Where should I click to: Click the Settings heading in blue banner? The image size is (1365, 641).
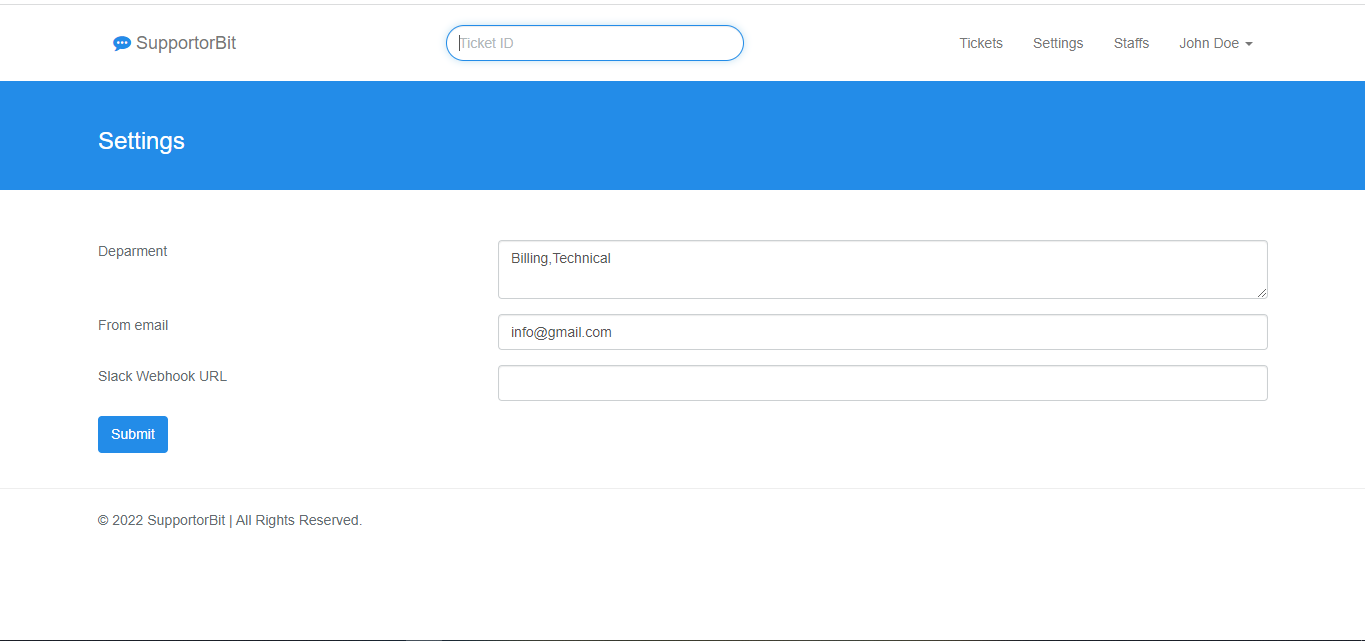point(141,141)
